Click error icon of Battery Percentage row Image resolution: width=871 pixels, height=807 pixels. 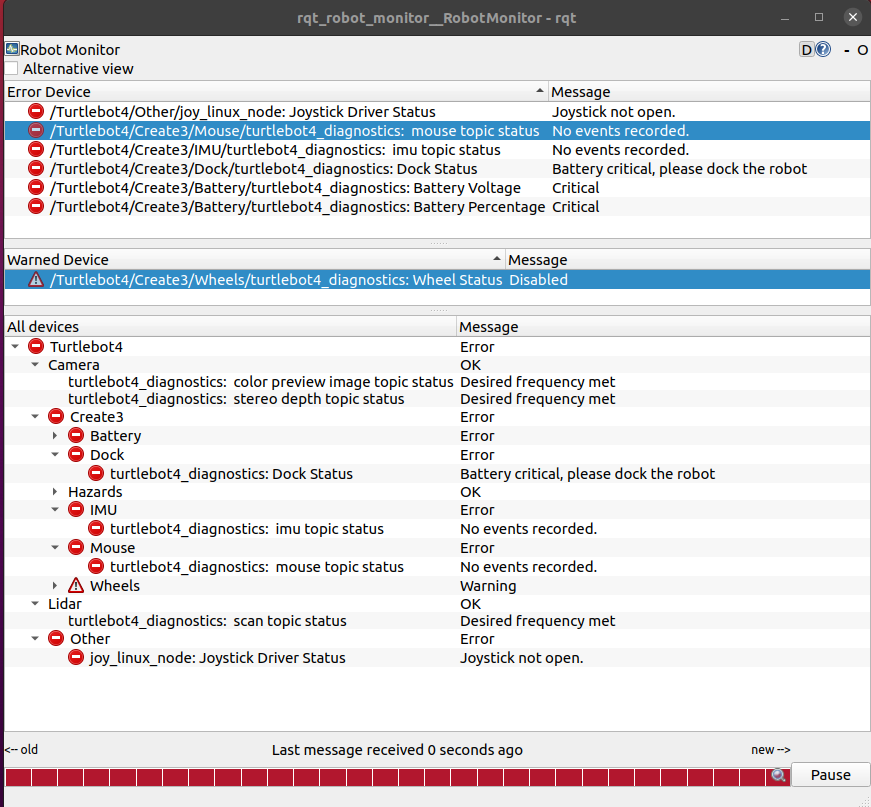tap(36, 206)
